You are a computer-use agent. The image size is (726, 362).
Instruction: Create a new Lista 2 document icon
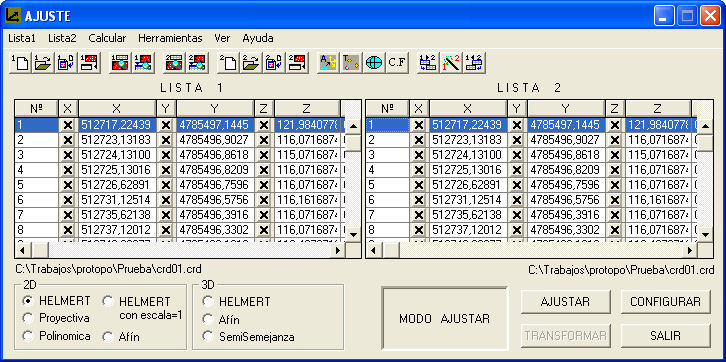pos(228,63)
